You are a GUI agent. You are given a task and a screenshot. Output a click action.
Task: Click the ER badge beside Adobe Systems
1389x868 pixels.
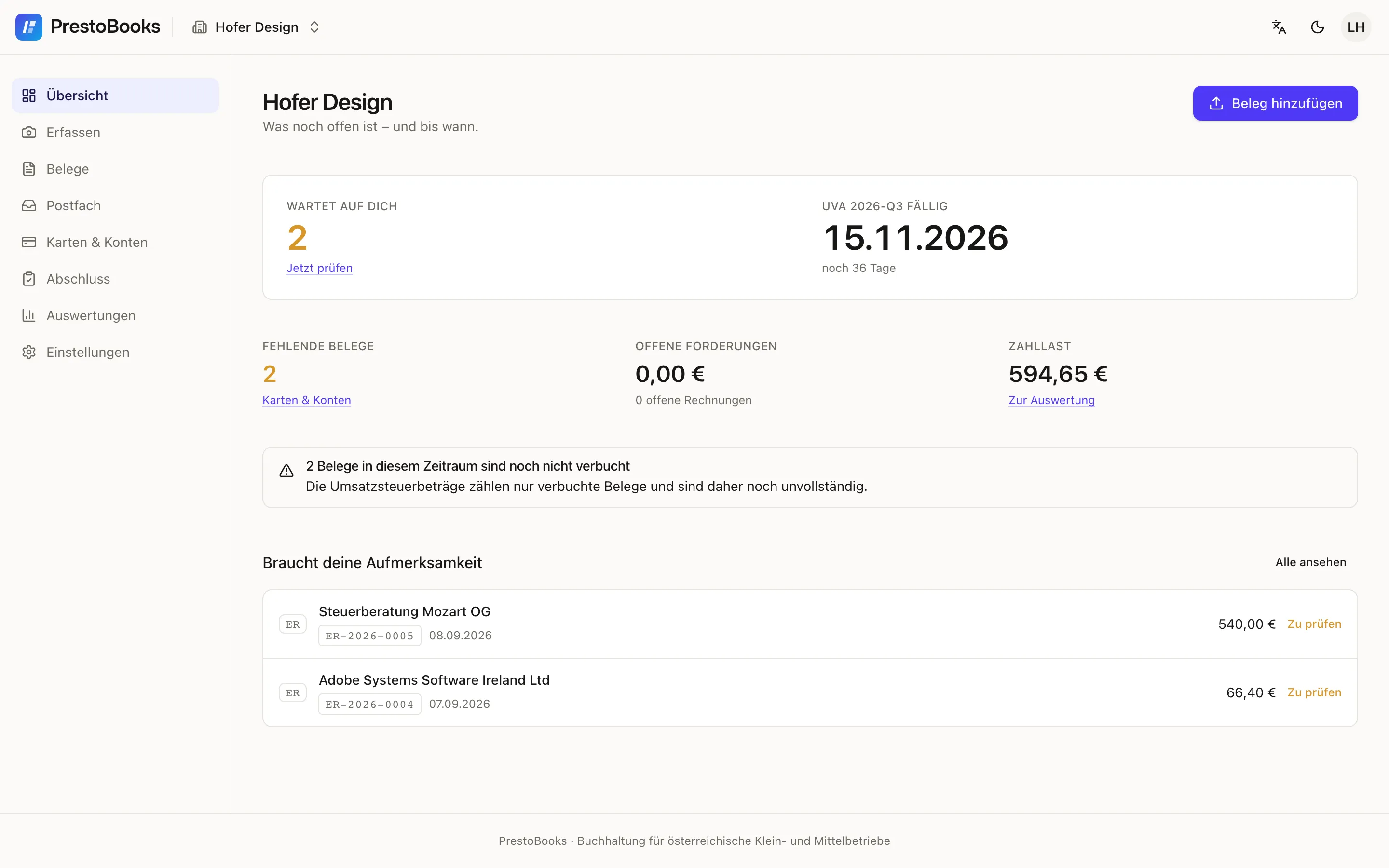(x=293, y=693)
